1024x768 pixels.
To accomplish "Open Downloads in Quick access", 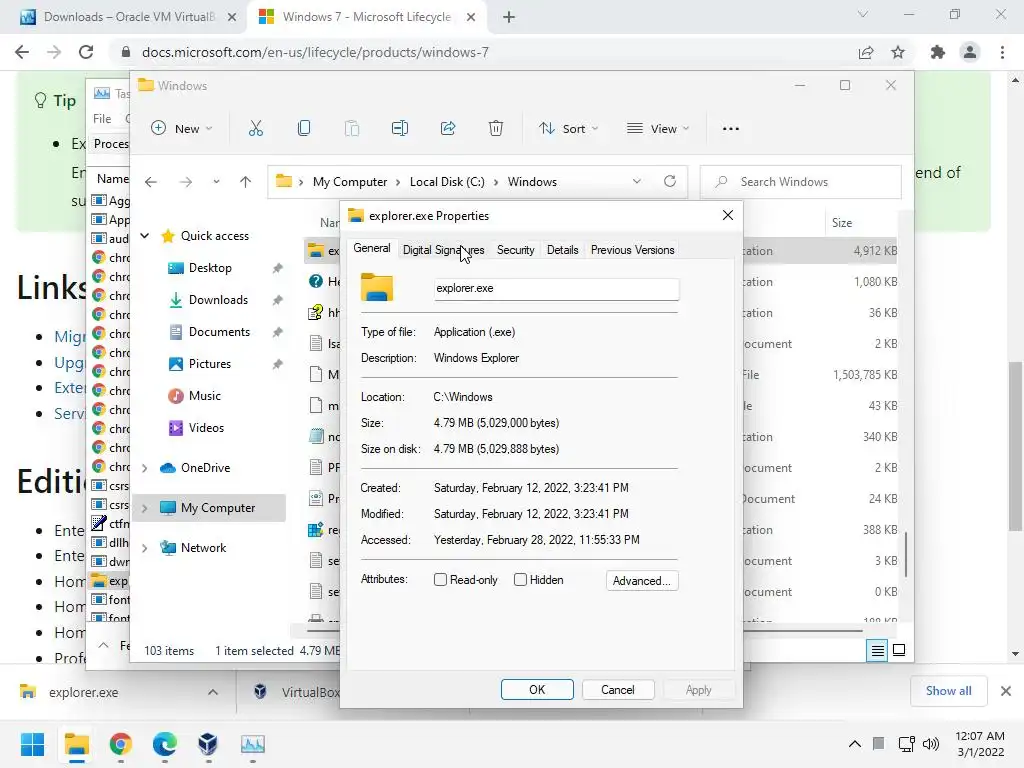I will (218, 300).
